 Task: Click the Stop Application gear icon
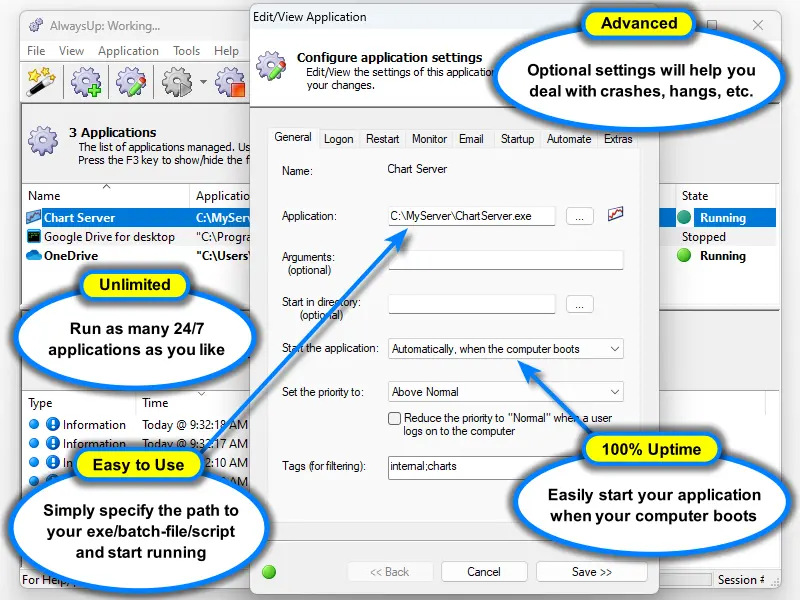[231, 81]
